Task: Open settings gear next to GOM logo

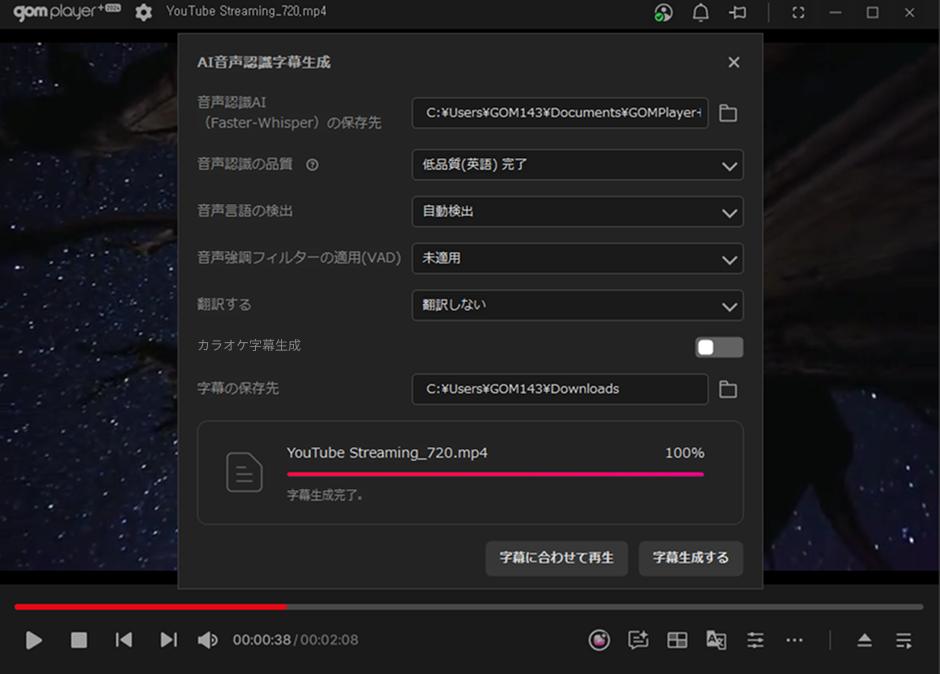Action: tap(144, 12)
